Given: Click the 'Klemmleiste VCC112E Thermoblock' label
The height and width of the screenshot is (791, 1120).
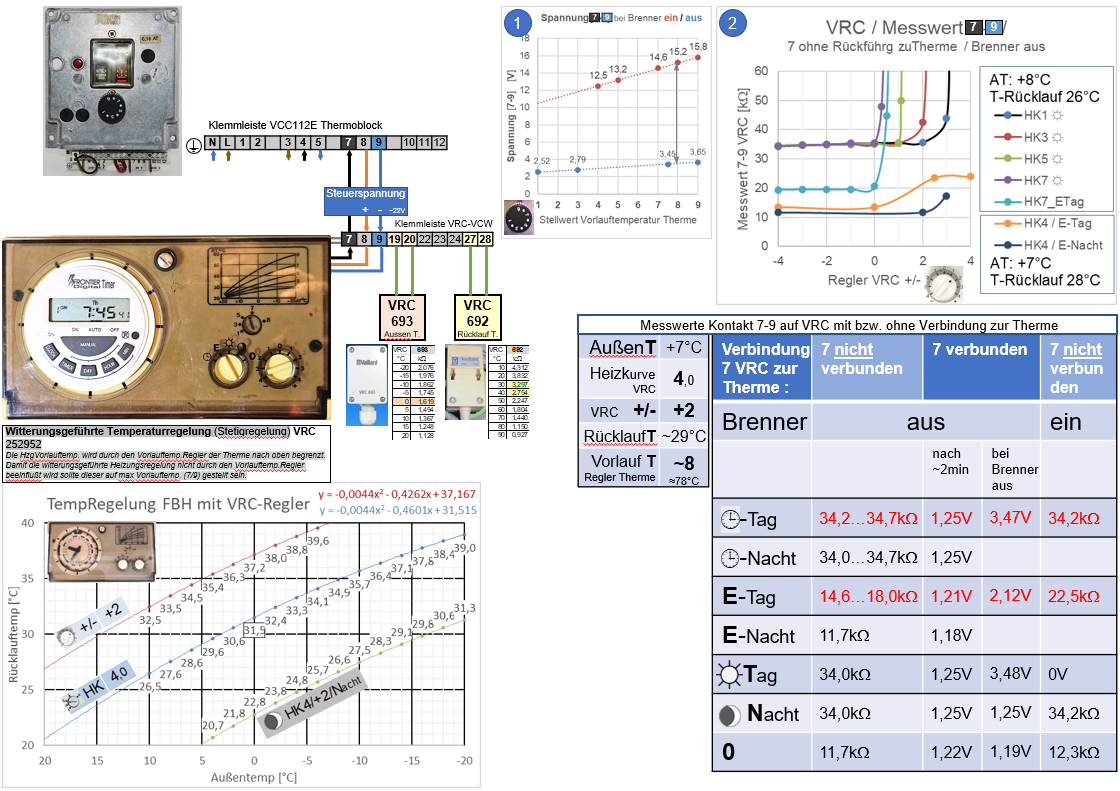Looking at the screenshot, I should 296,125.
